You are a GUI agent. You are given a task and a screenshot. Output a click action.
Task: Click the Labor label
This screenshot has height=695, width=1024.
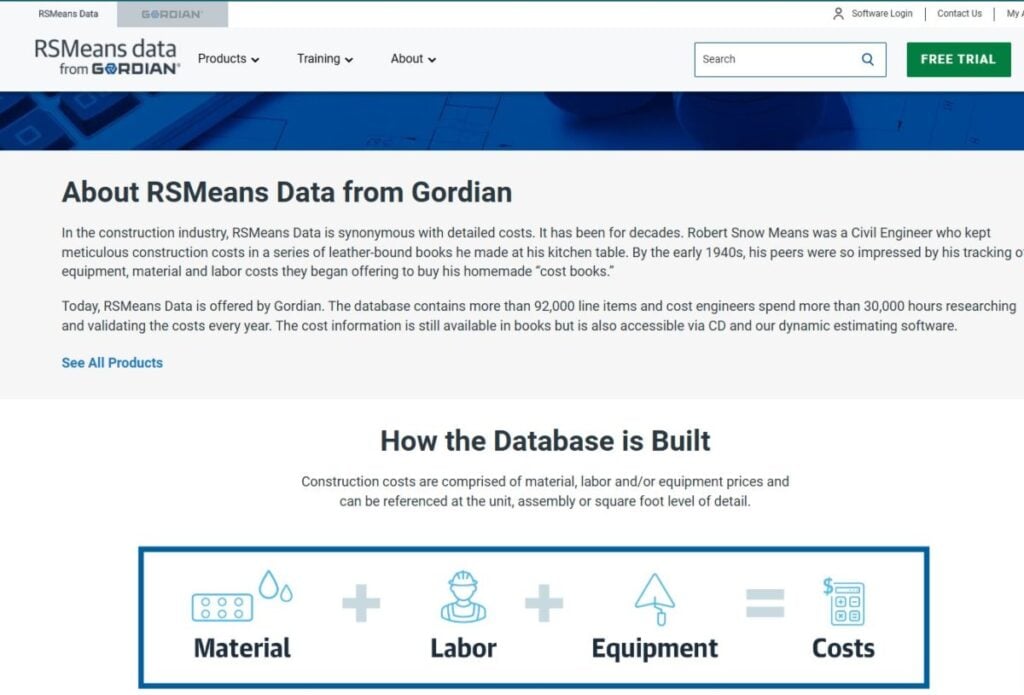point(463,648)
